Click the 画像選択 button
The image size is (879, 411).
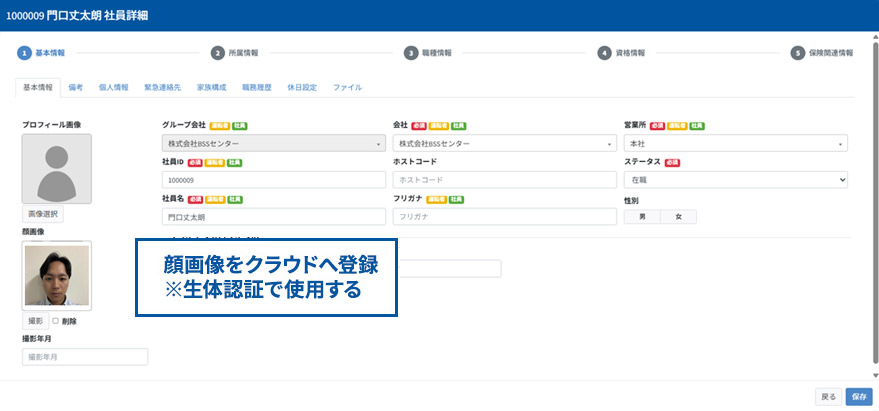pos(43,214)
